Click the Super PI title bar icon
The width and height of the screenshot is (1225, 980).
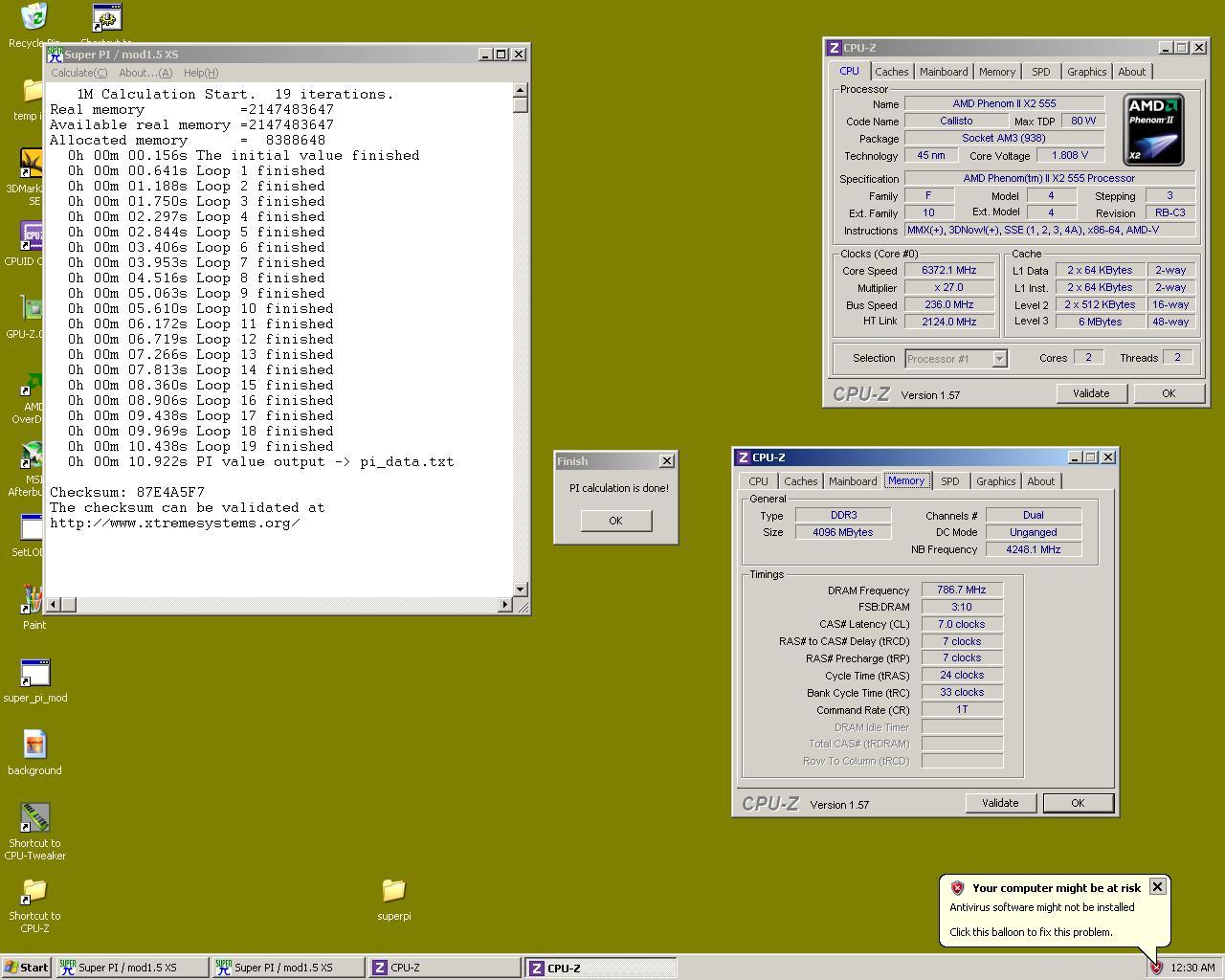point(56,55)
